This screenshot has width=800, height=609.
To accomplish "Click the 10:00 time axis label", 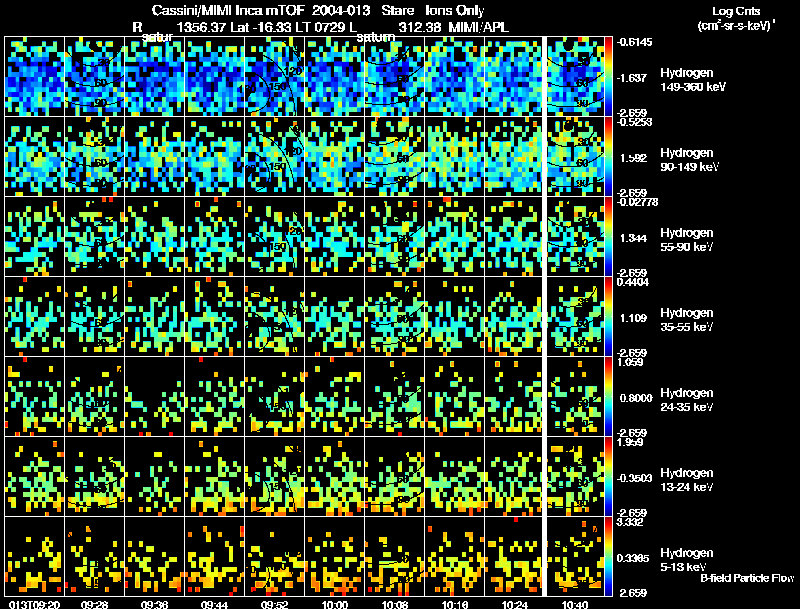I will click(x=335, y=604).
